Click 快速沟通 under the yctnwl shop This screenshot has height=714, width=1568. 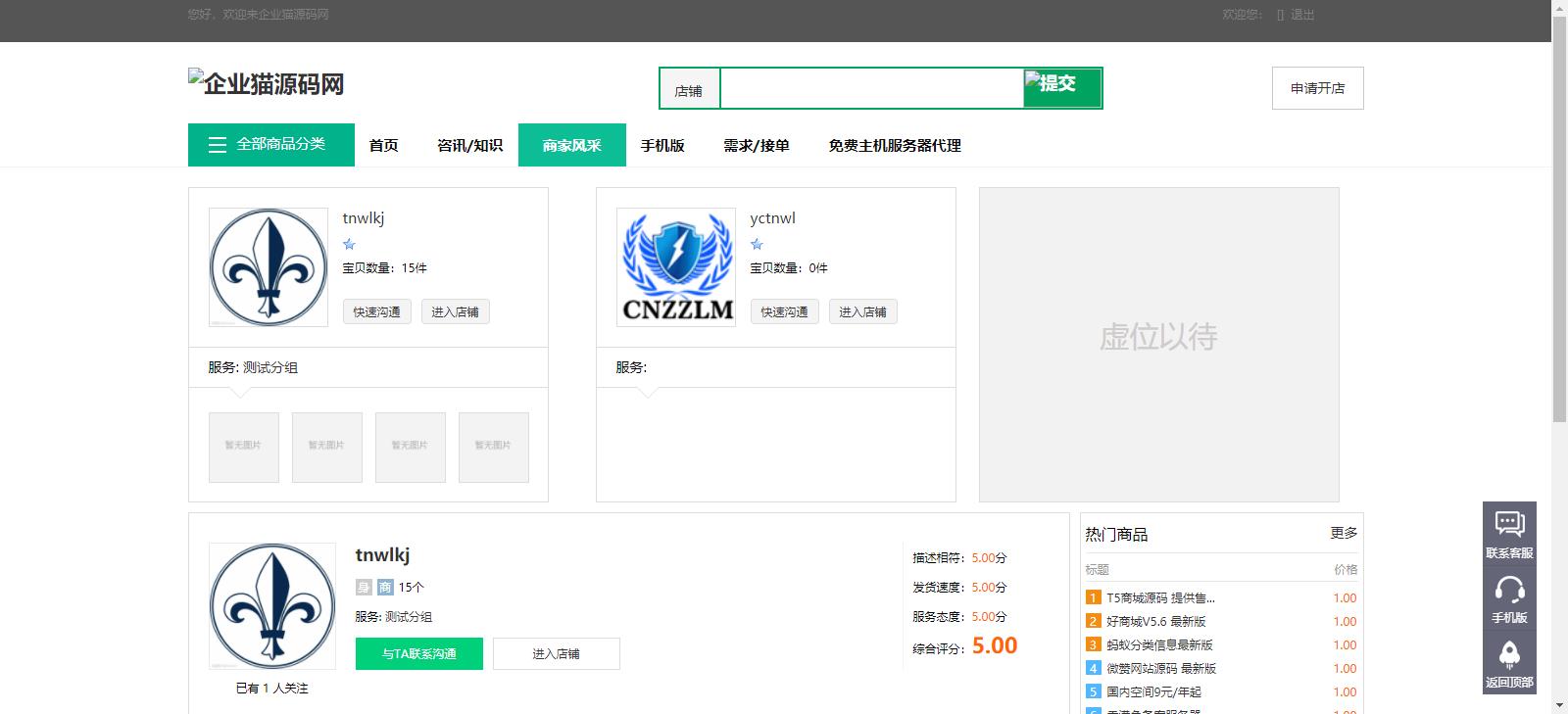click(x=784, y=312)
